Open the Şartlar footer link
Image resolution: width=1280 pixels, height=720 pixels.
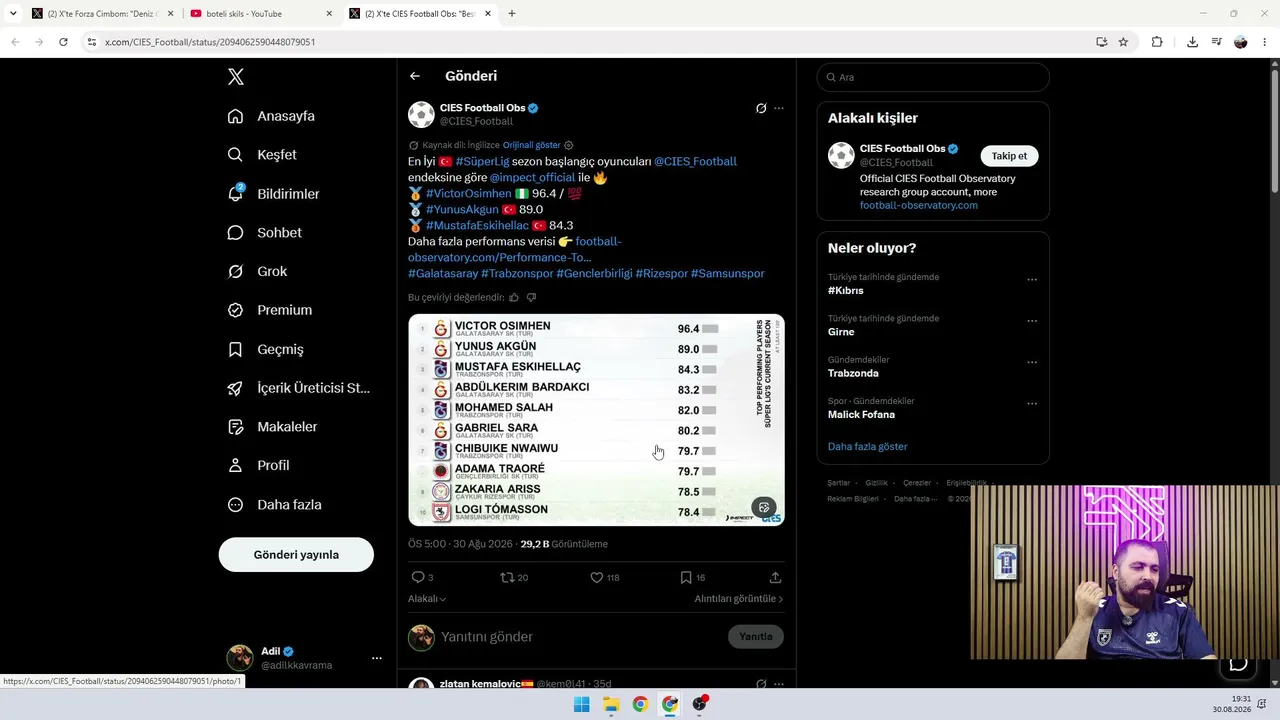coord(839,483)
